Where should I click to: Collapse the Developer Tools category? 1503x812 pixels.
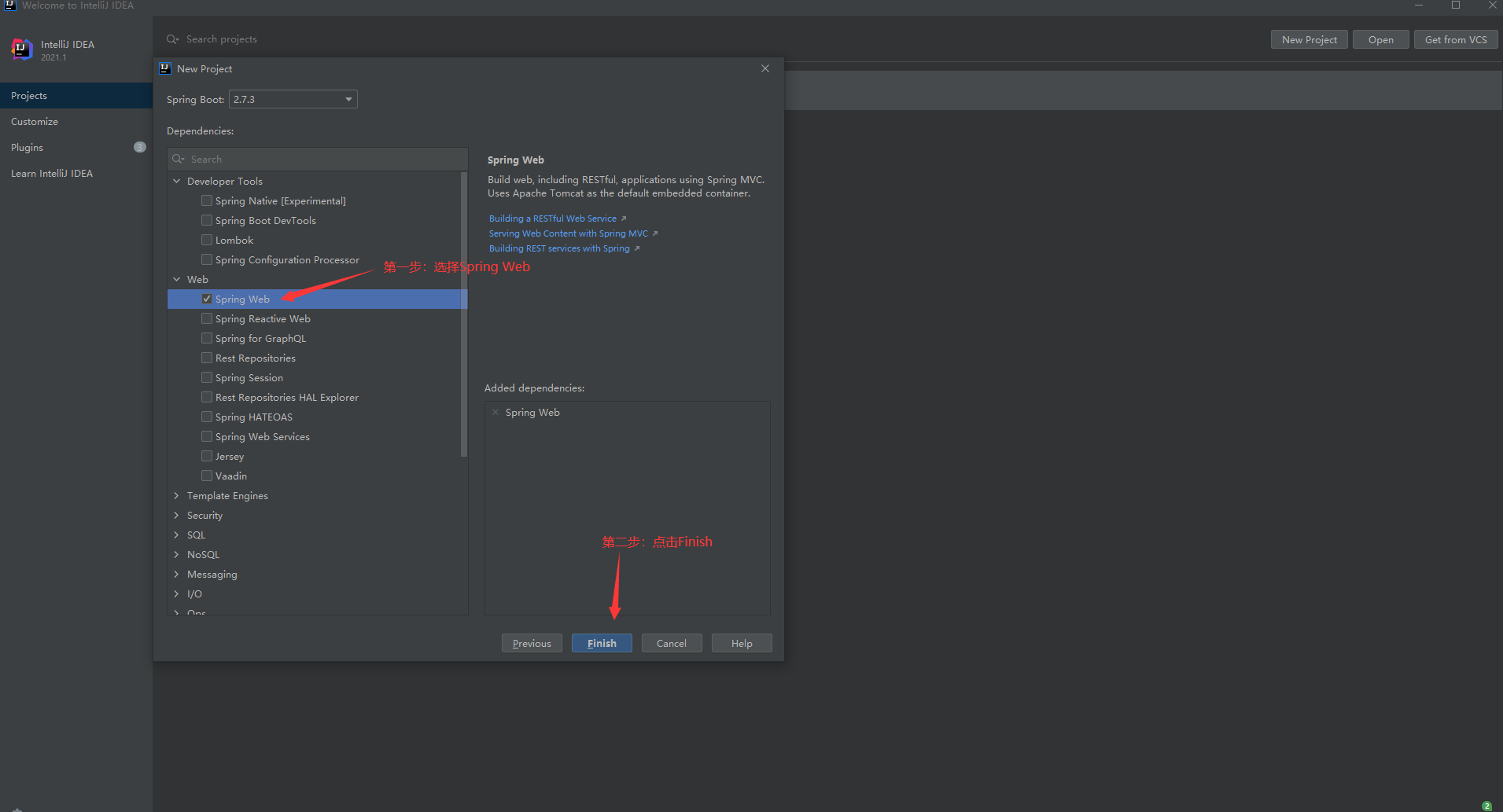click(x=176, y=181)
